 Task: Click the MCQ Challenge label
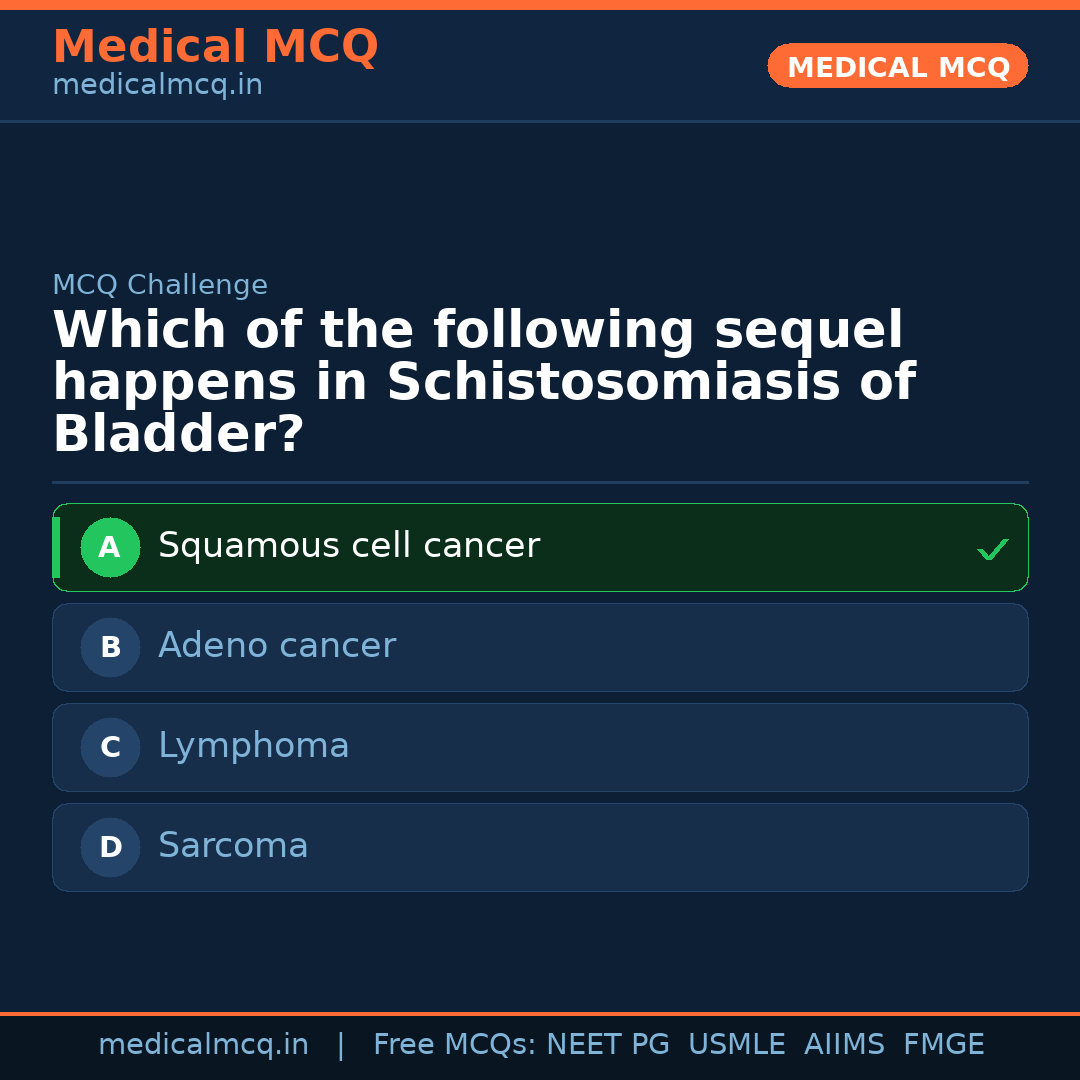tap(160, 285)
